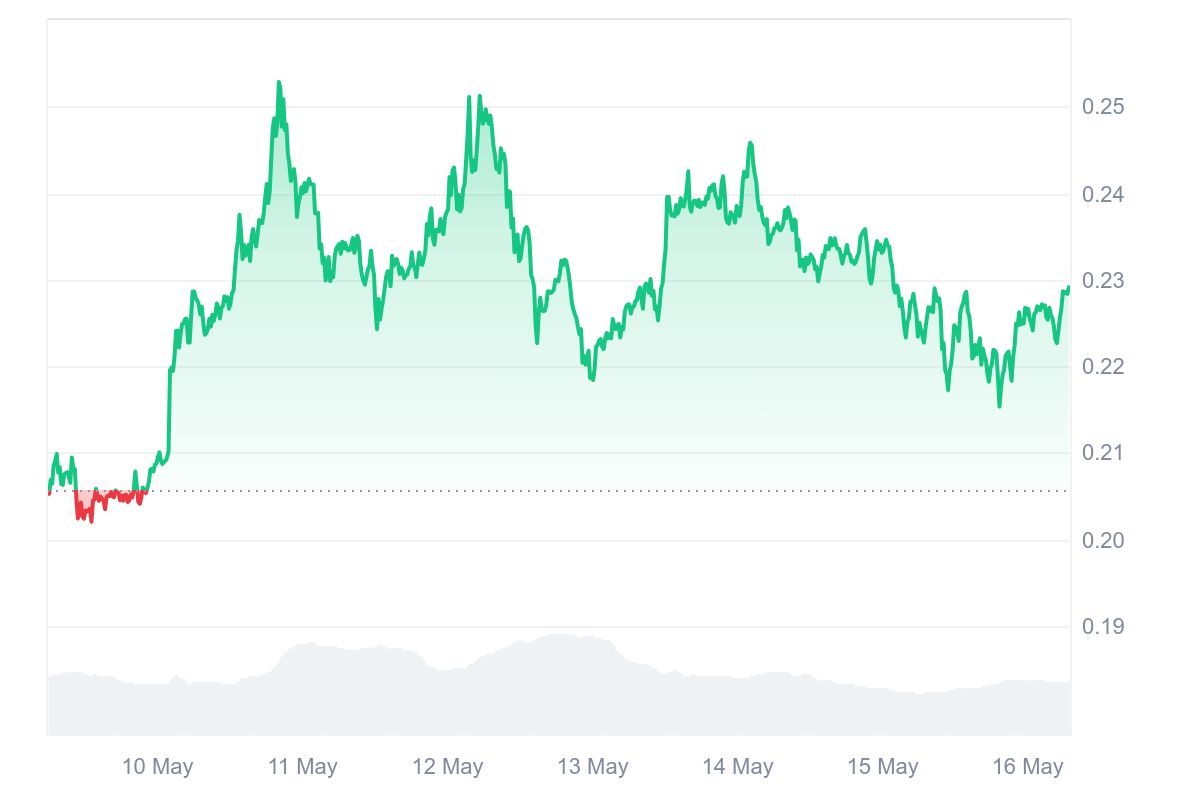Click the price peak just after 14 May
The image size is (1200, 800).
pos(750,144)
